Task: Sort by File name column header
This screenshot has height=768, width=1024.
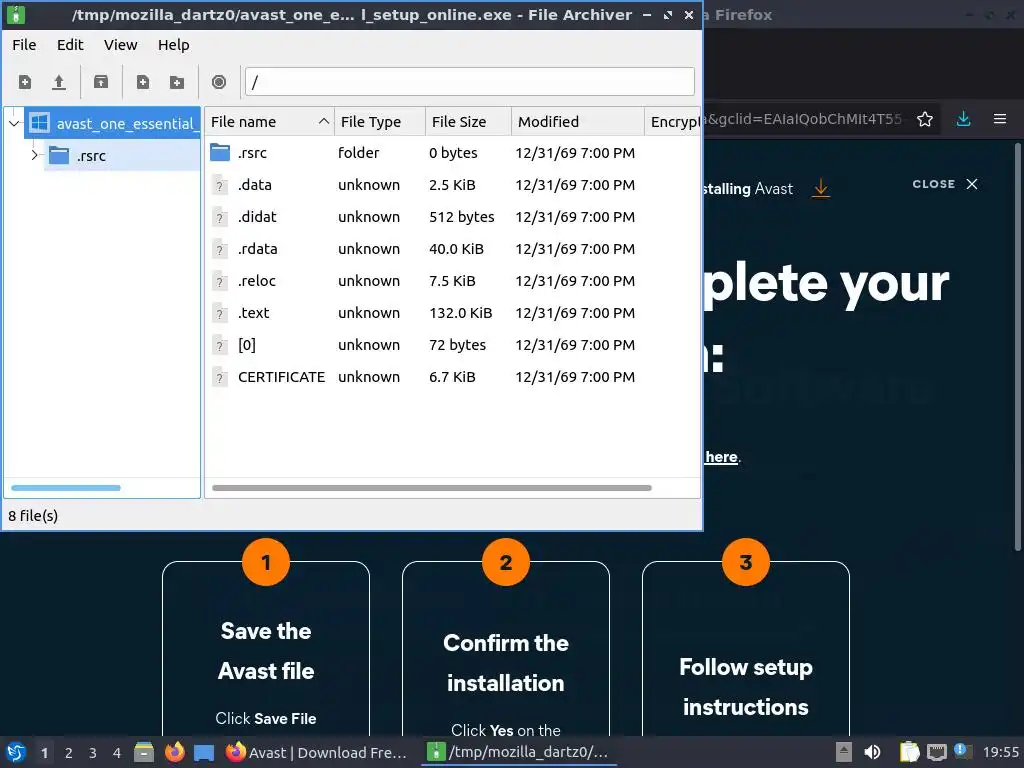Action: pyautogui.click(x=269, y=122)
